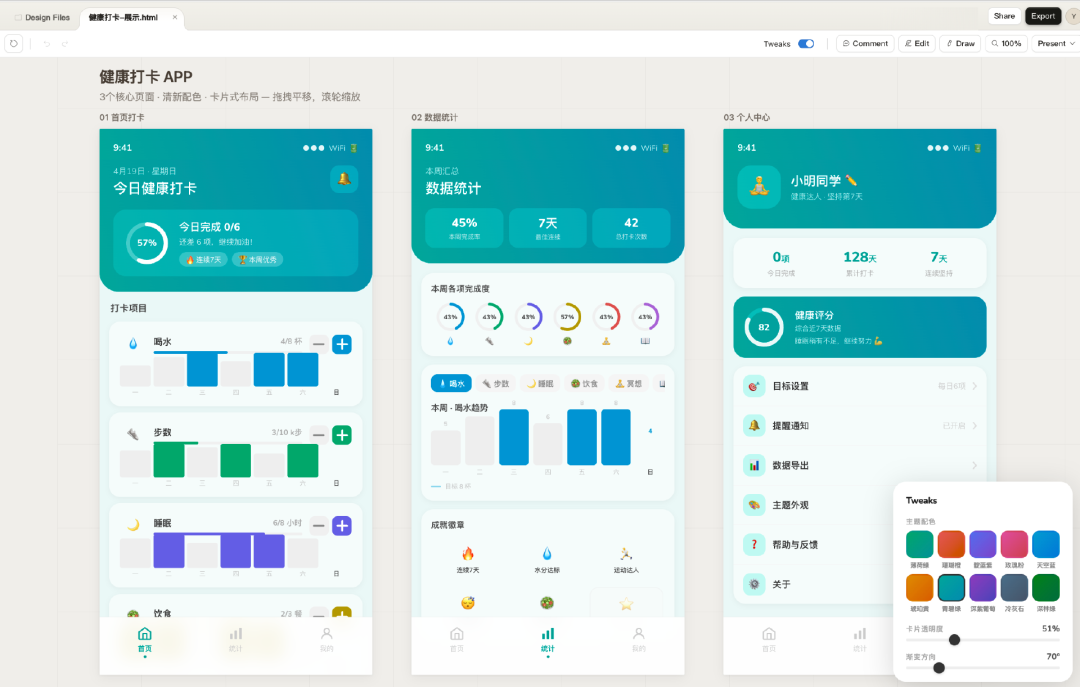Click the 100% zoom level control
Image resolution: width=1080 pixels, height=687 pixels.
tap(1006, 44)
